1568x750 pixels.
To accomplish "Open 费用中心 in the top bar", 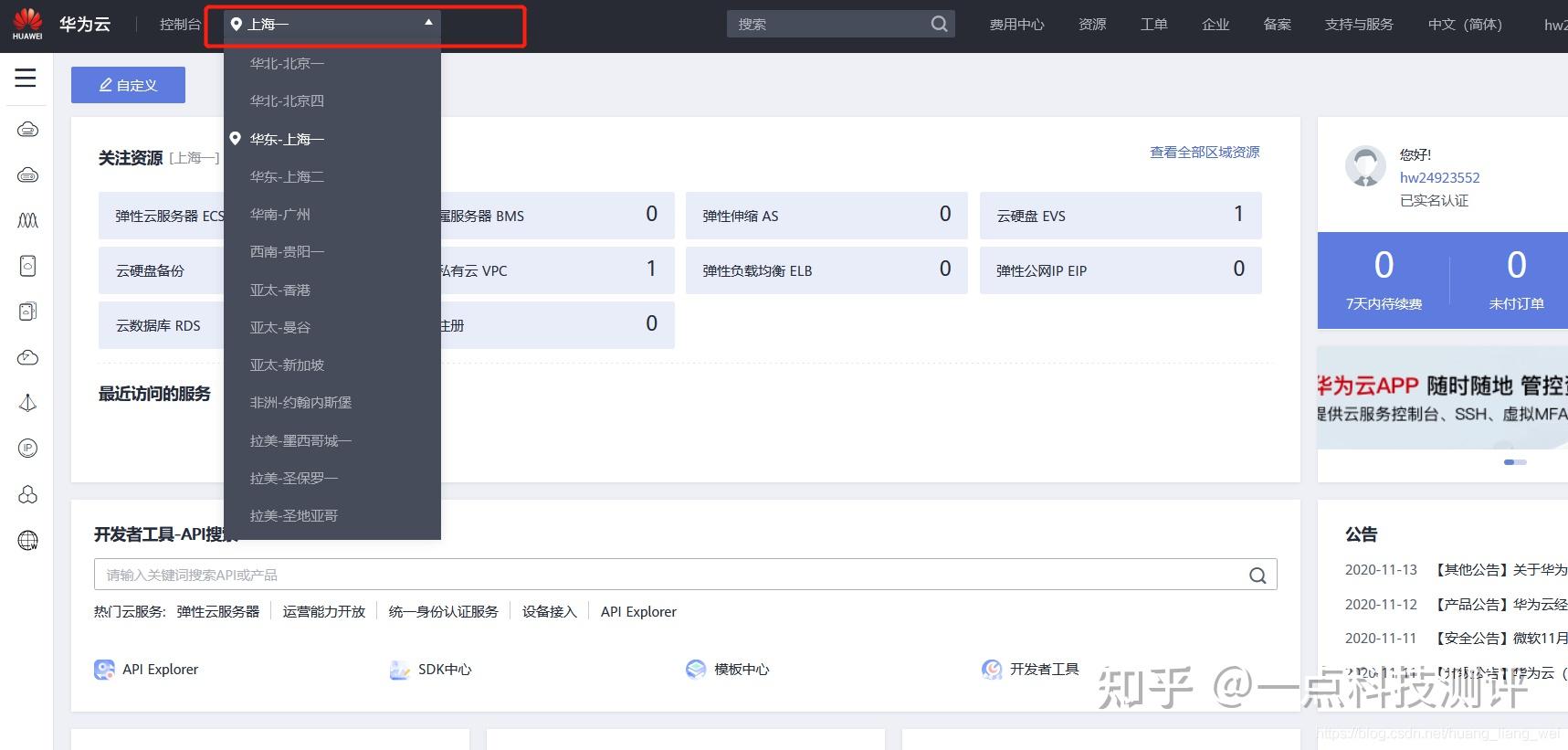I will (1016, 24).
